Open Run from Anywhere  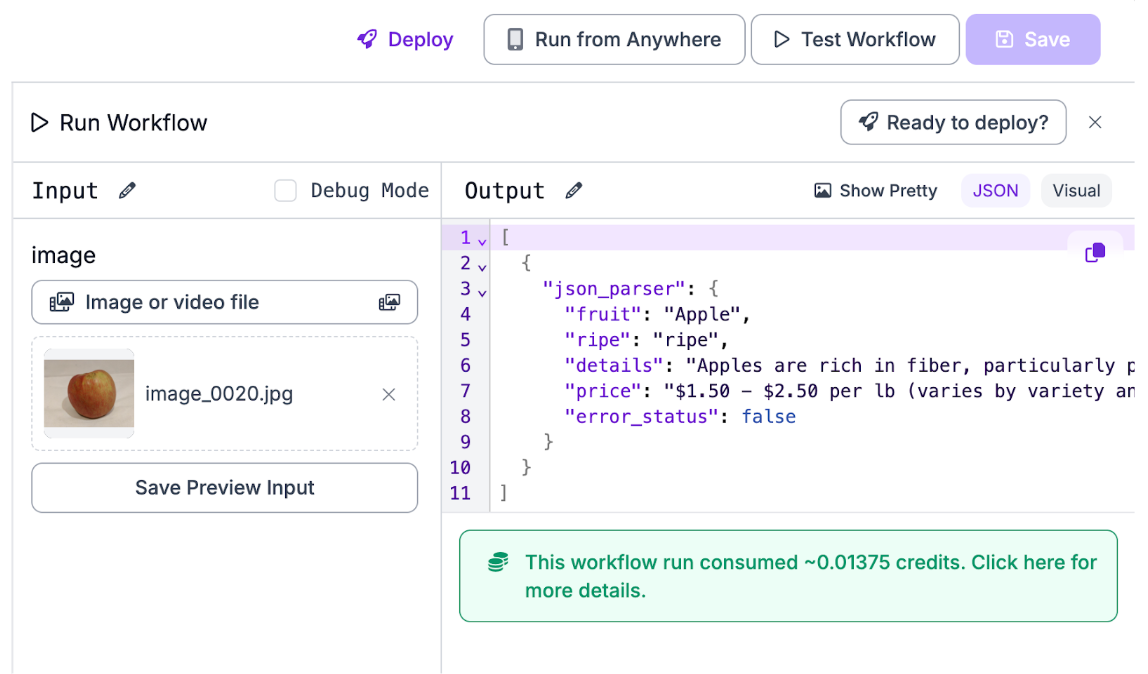click(x=614, y=40)
